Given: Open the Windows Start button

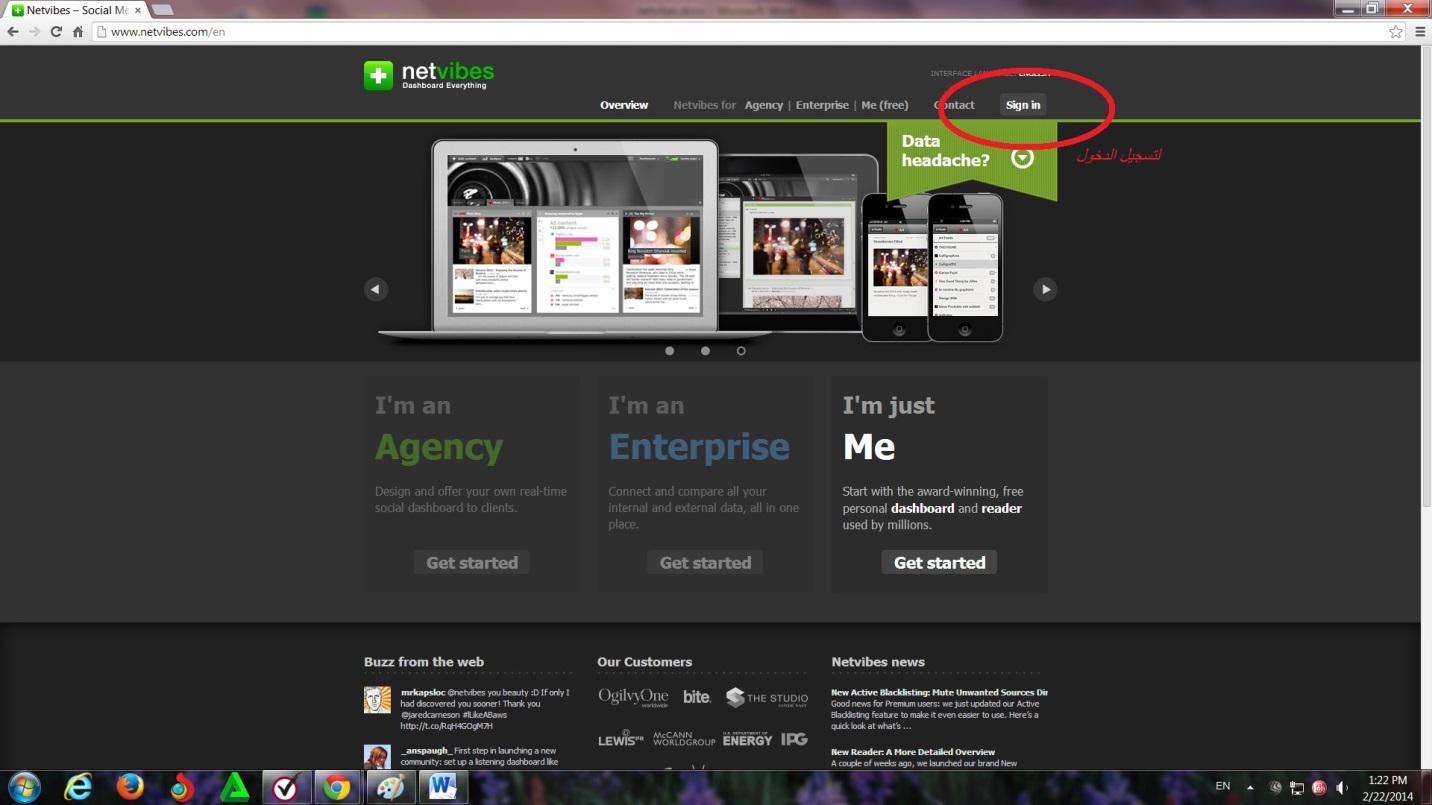Looking at the screenshot, I should [x=23, y=787].
